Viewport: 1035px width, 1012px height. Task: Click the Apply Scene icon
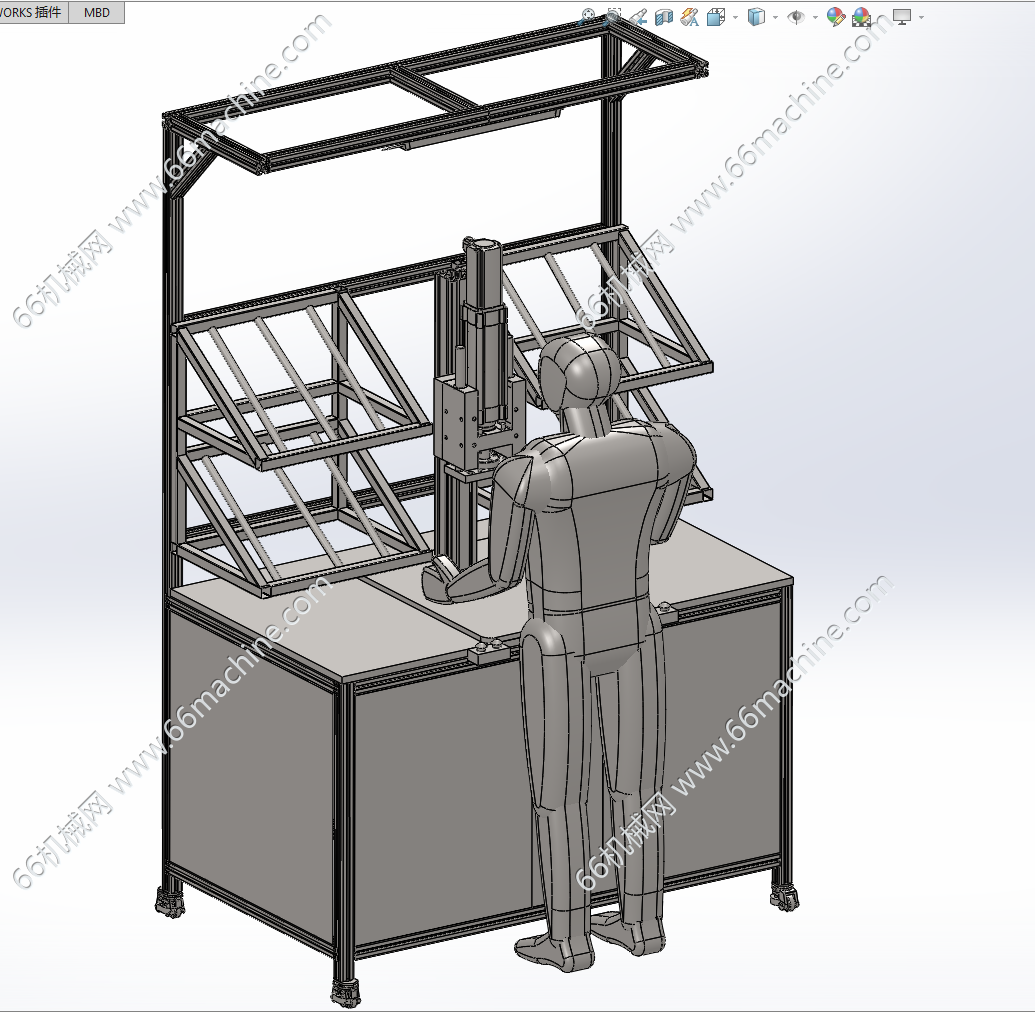861,17
